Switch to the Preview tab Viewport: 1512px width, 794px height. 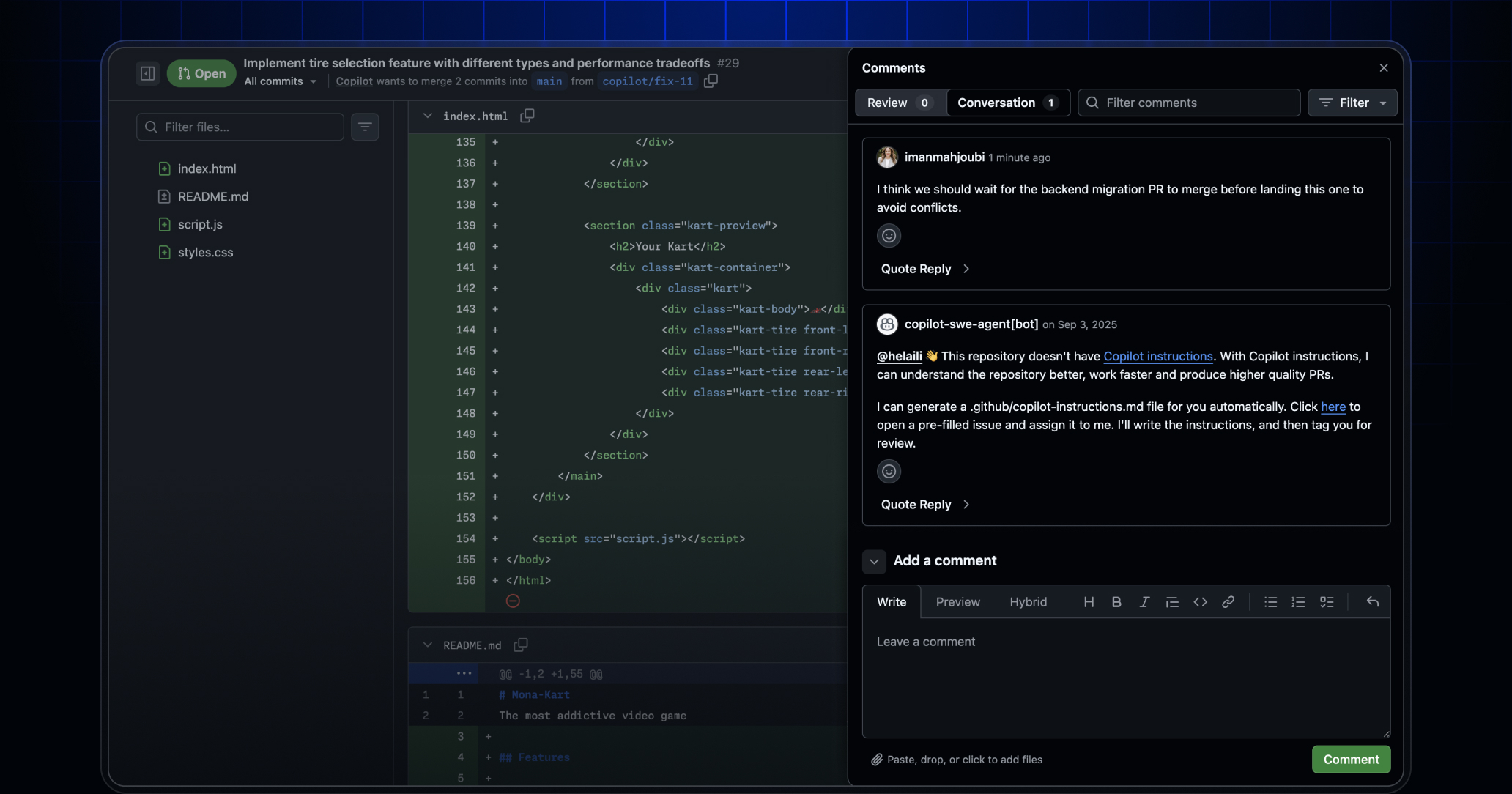(x=957, y=601)
